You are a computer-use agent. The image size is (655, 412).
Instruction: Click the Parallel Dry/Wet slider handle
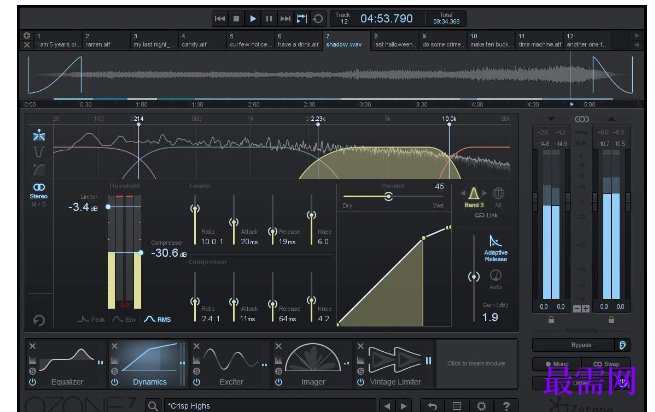388,196
